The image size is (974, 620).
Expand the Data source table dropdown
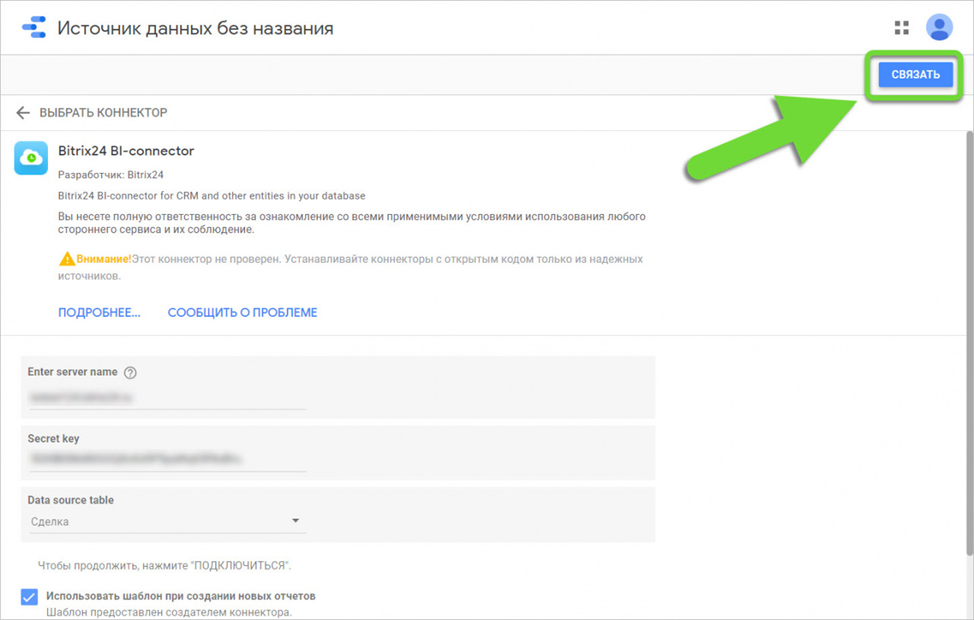[x=168, y=521]
